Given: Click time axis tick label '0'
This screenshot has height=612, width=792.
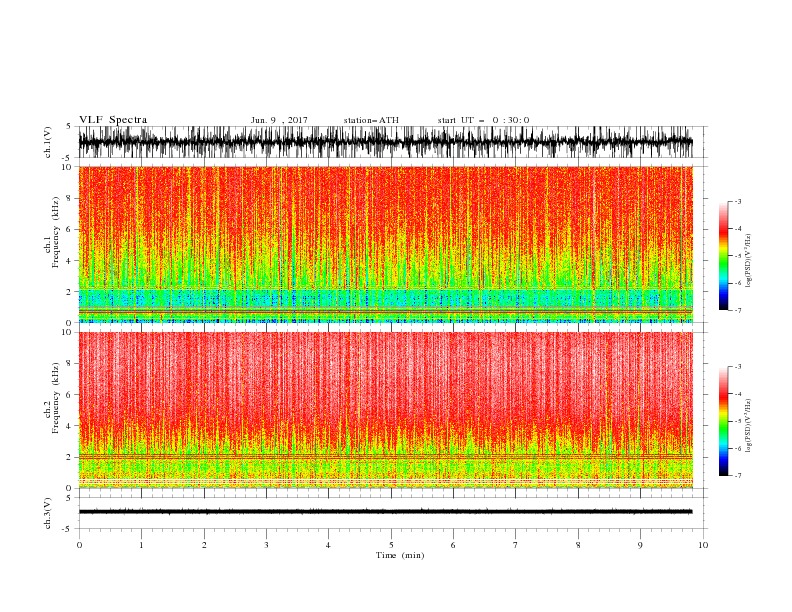Looking at the screenshot, I should [79, 545].
